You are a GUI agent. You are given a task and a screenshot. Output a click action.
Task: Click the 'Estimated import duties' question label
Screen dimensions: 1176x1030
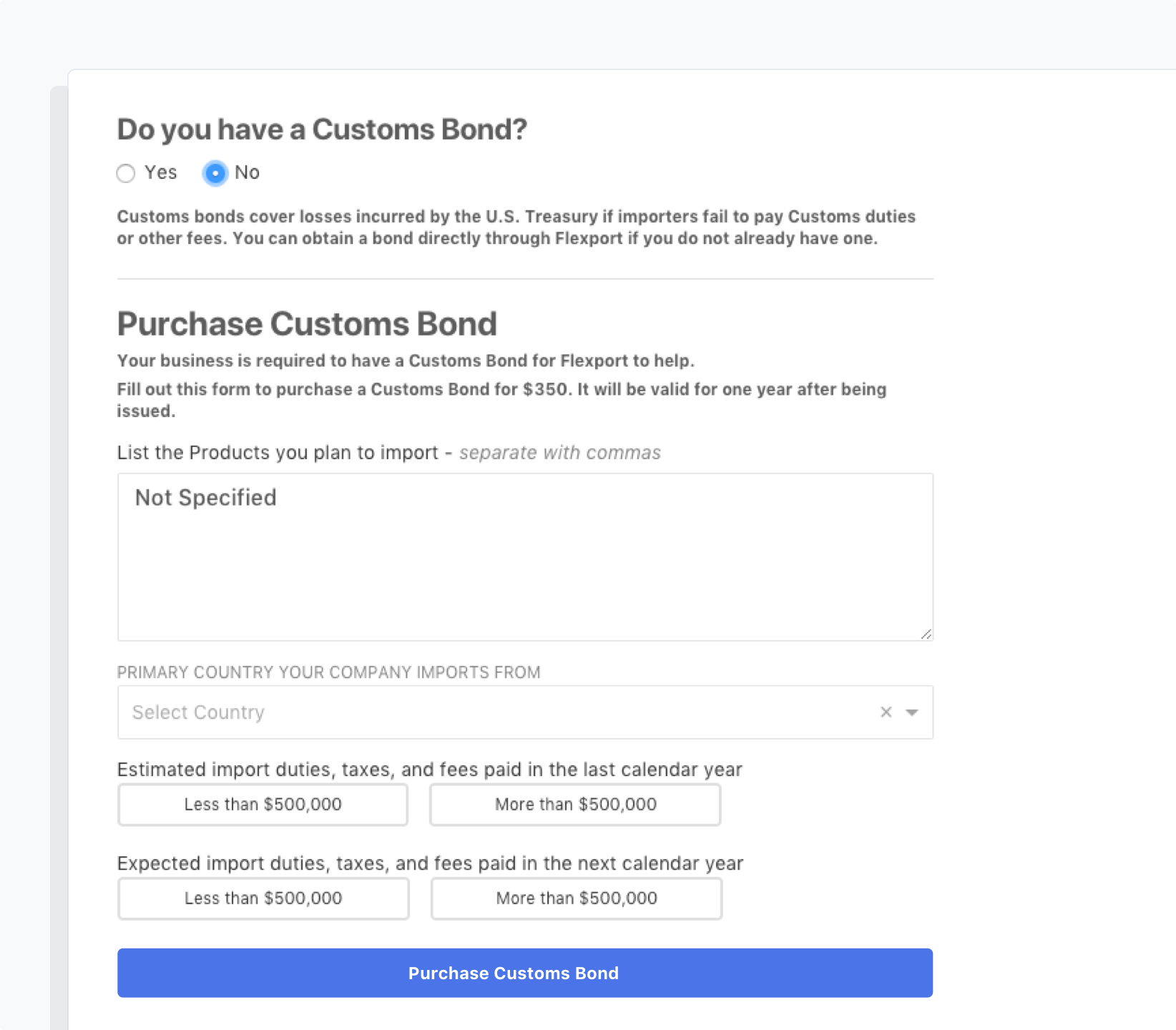[430, 770]
